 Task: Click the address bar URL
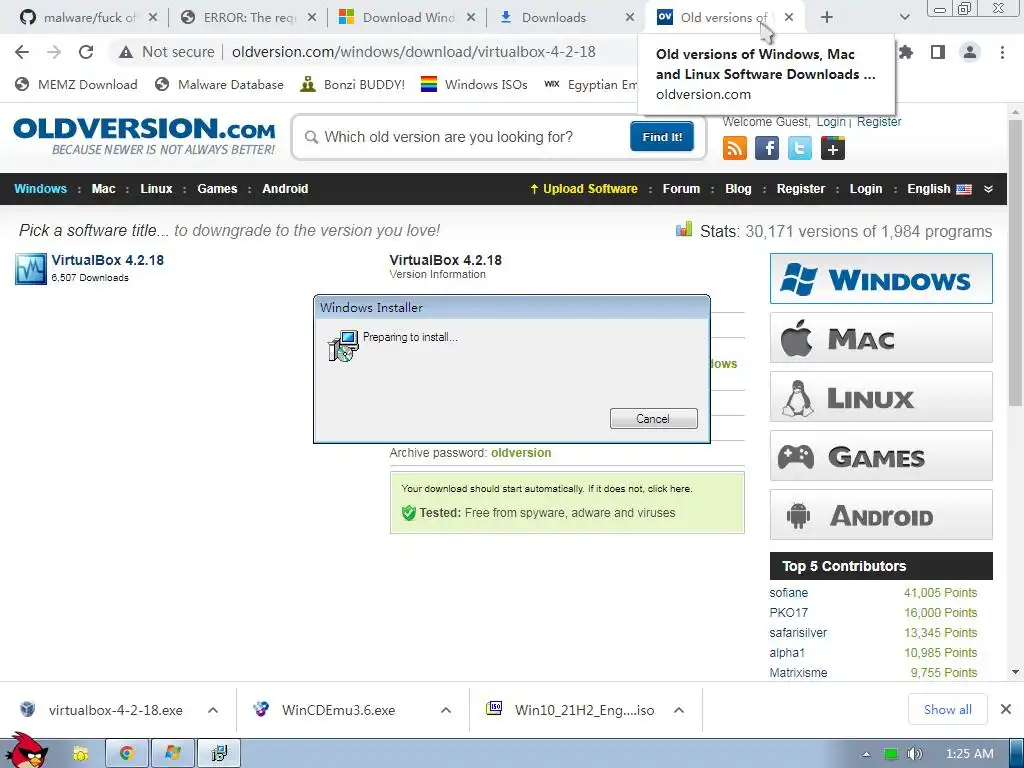(x=413, y=52)
